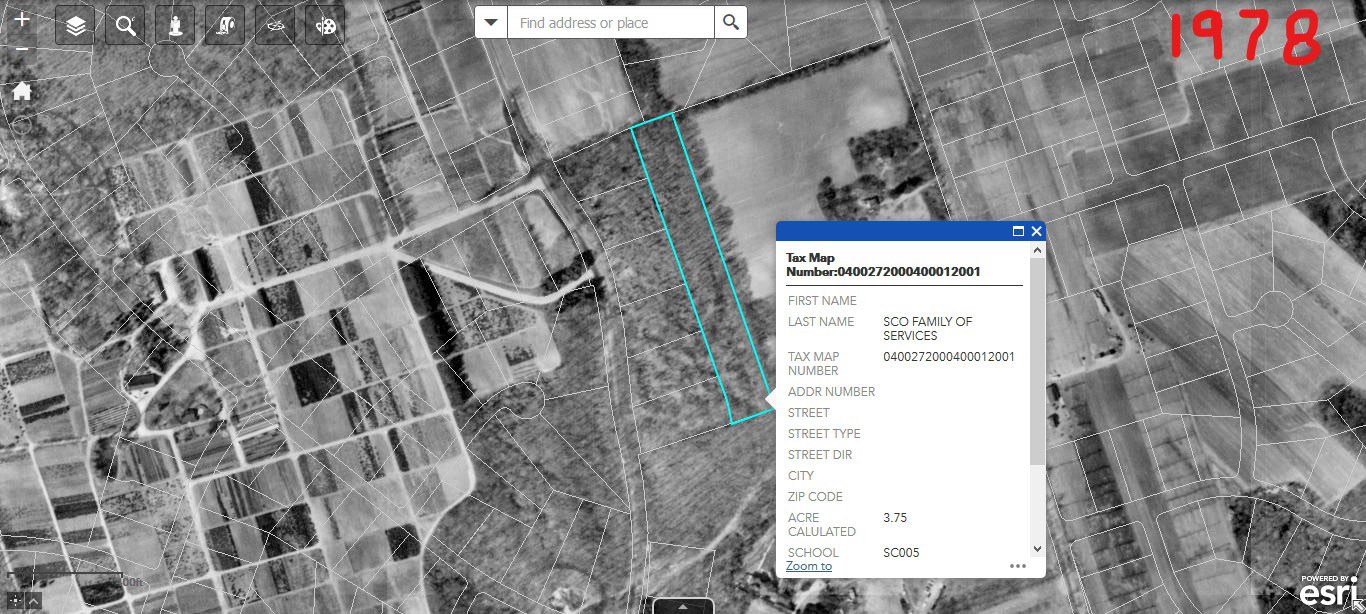1366x614 pixels.
Task: Open the Layer List widget
Action: [75, 26]
